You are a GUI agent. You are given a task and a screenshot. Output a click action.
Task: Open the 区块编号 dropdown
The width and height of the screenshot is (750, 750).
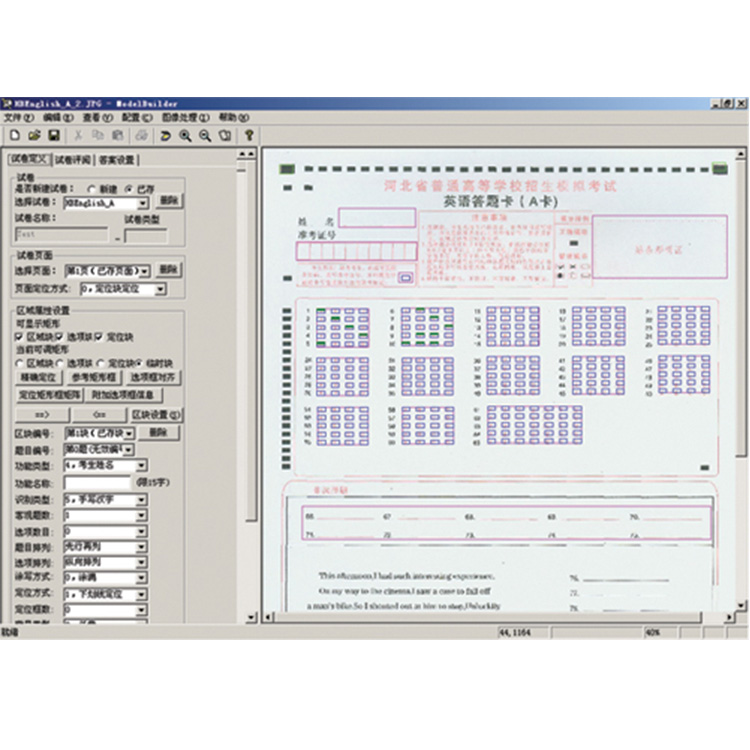point(130,433)
